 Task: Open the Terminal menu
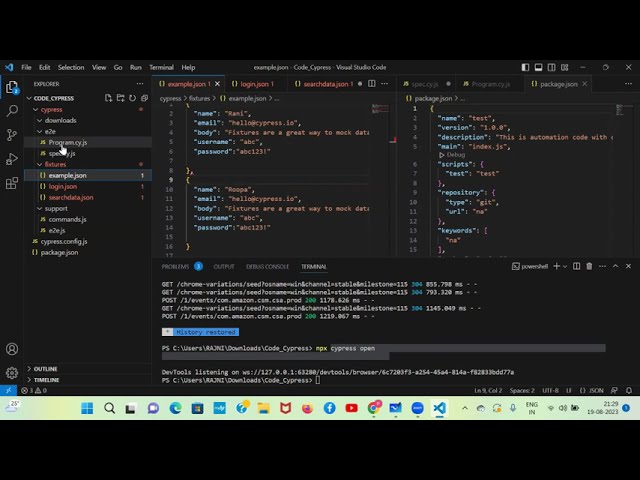[x=161, y=67]
